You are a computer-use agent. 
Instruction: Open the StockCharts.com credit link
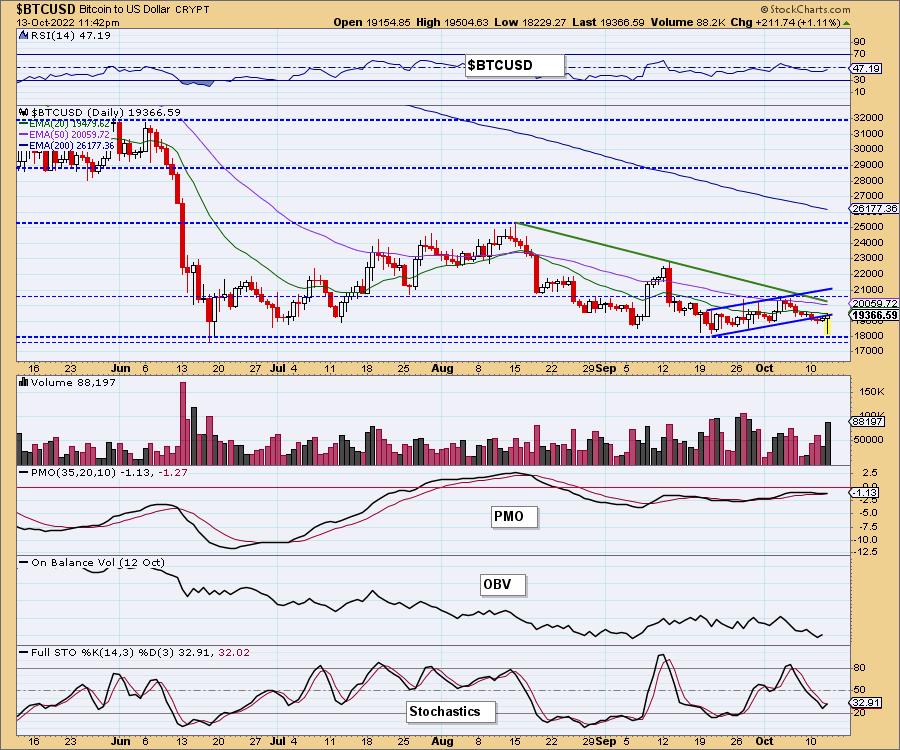tap(810, 10)
